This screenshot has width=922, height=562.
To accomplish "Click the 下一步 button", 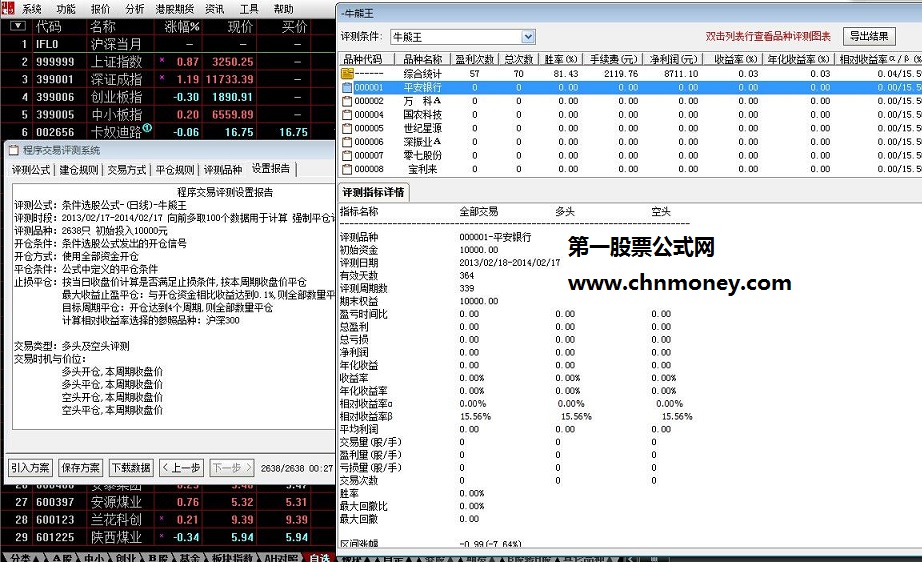I will tap(232, 468).
